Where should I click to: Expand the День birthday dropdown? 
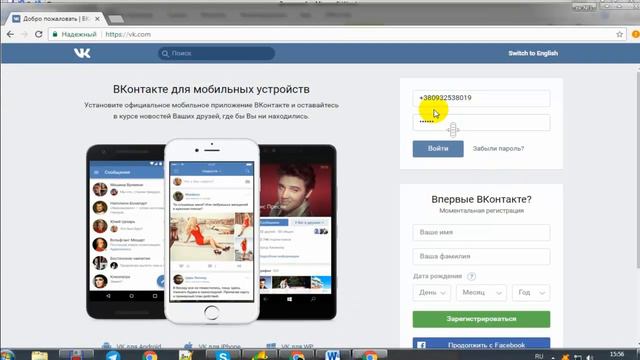(x=431, y=293)
